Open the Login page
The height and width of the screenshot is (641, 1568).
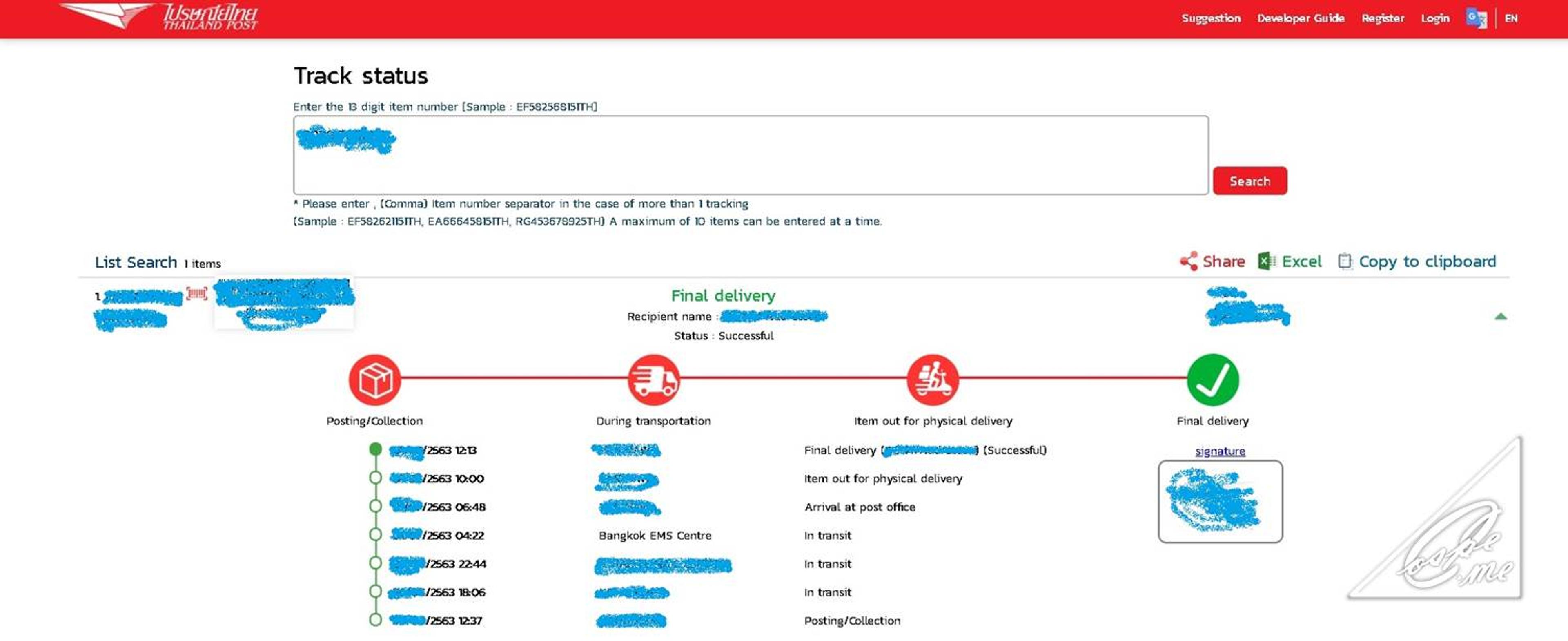point(1435,18)
